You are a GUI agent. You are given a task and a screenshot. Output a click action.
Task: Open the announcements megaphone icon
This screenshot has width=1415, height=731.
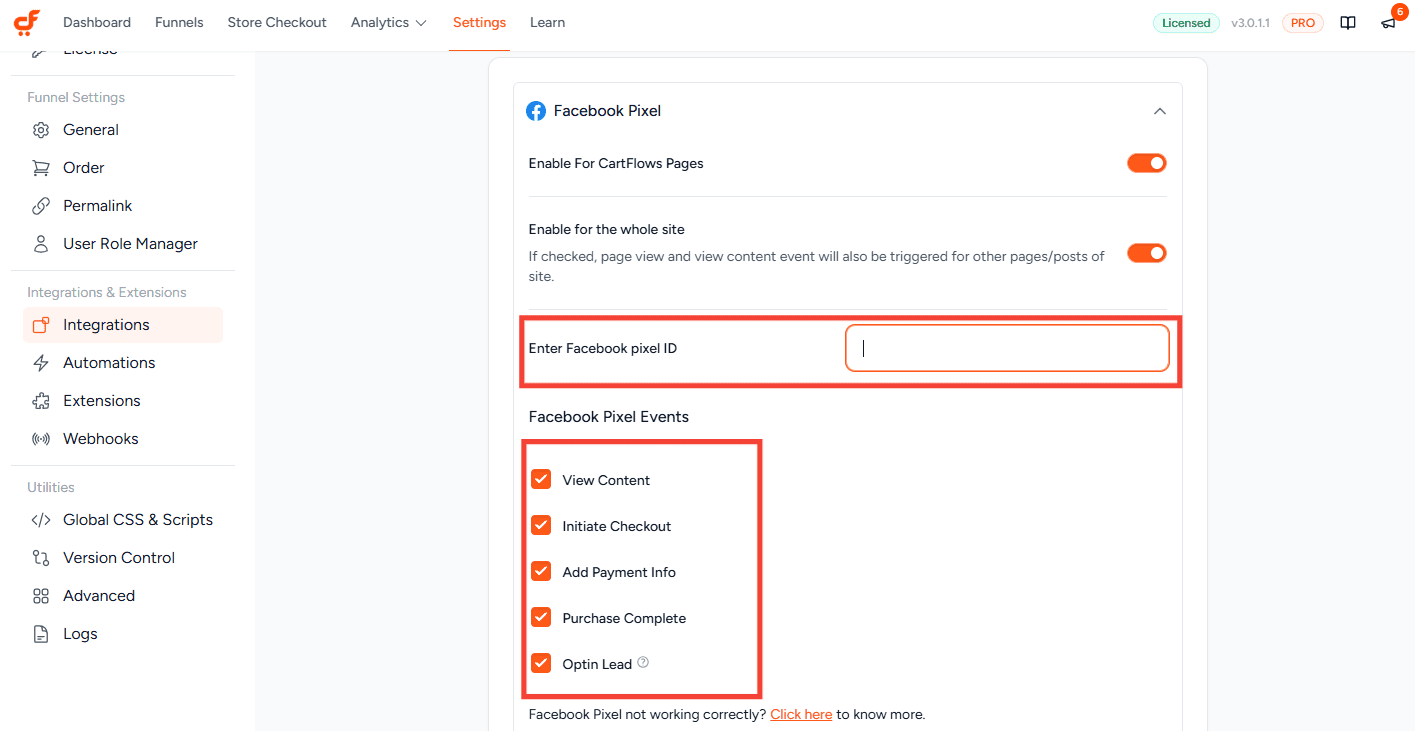pos(1388,23)
